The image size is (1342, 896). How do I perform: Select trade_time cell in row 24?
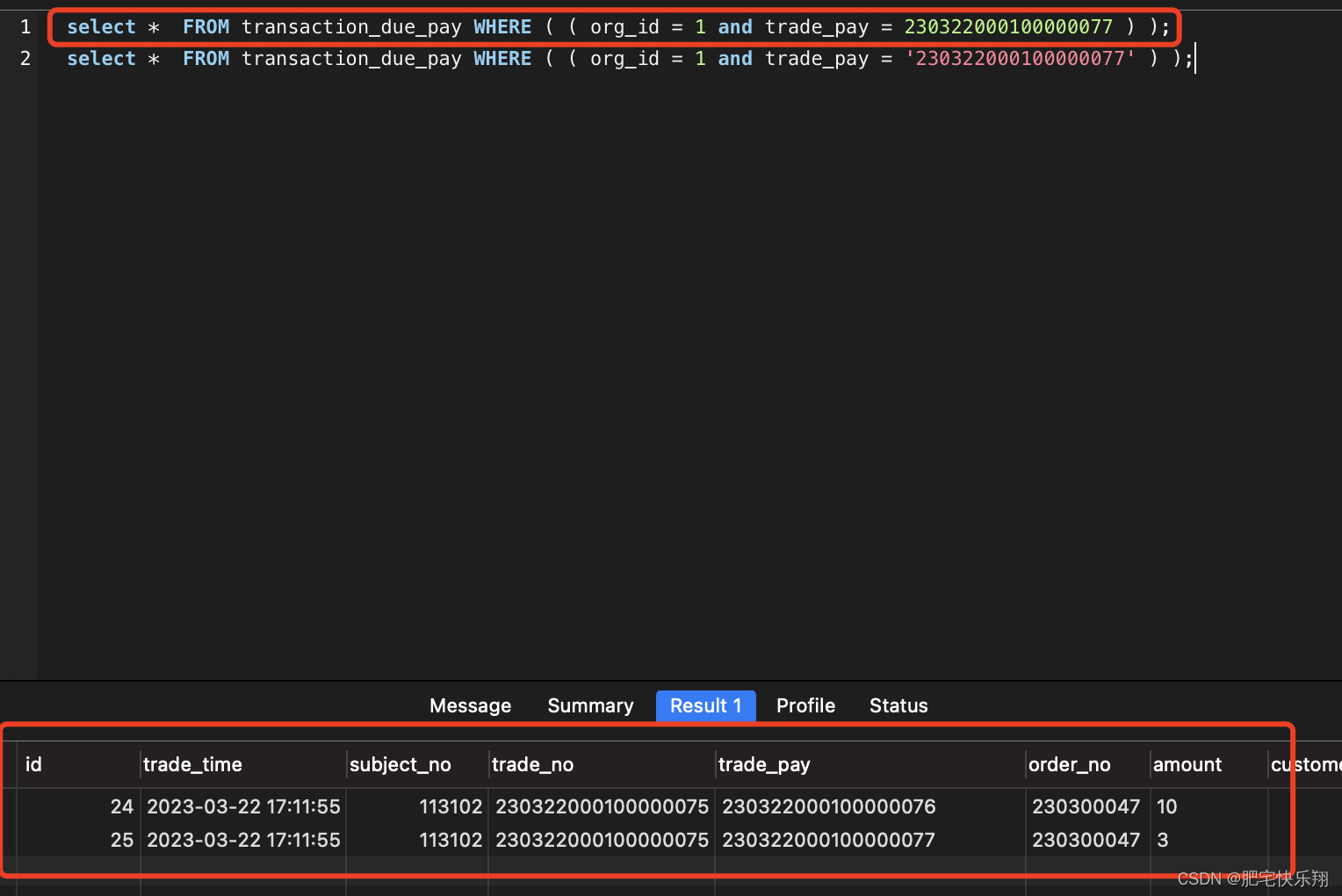[243, 806]
